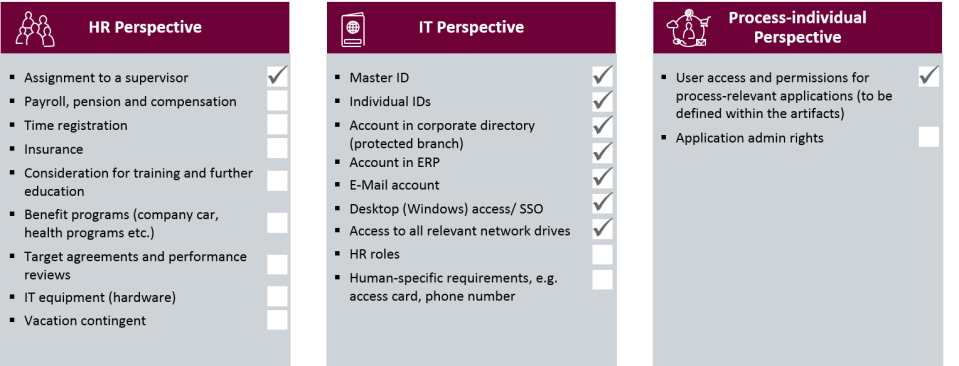Check the Time registration checkbox

[277, 124]
